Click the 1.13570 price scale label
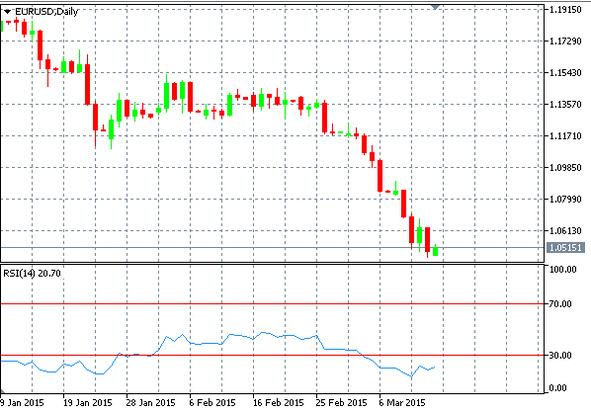Viewport: 591px width, 412px height. [566, 104]
